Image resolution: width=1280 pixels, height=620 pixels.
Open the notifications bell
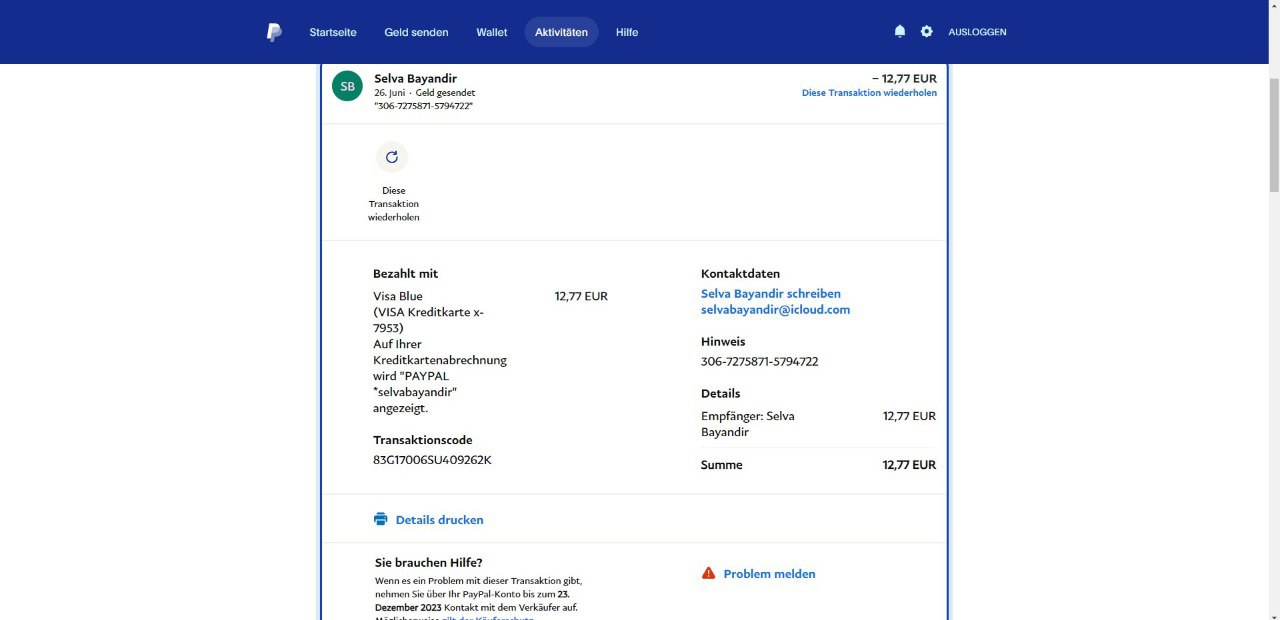pos(900,32)
